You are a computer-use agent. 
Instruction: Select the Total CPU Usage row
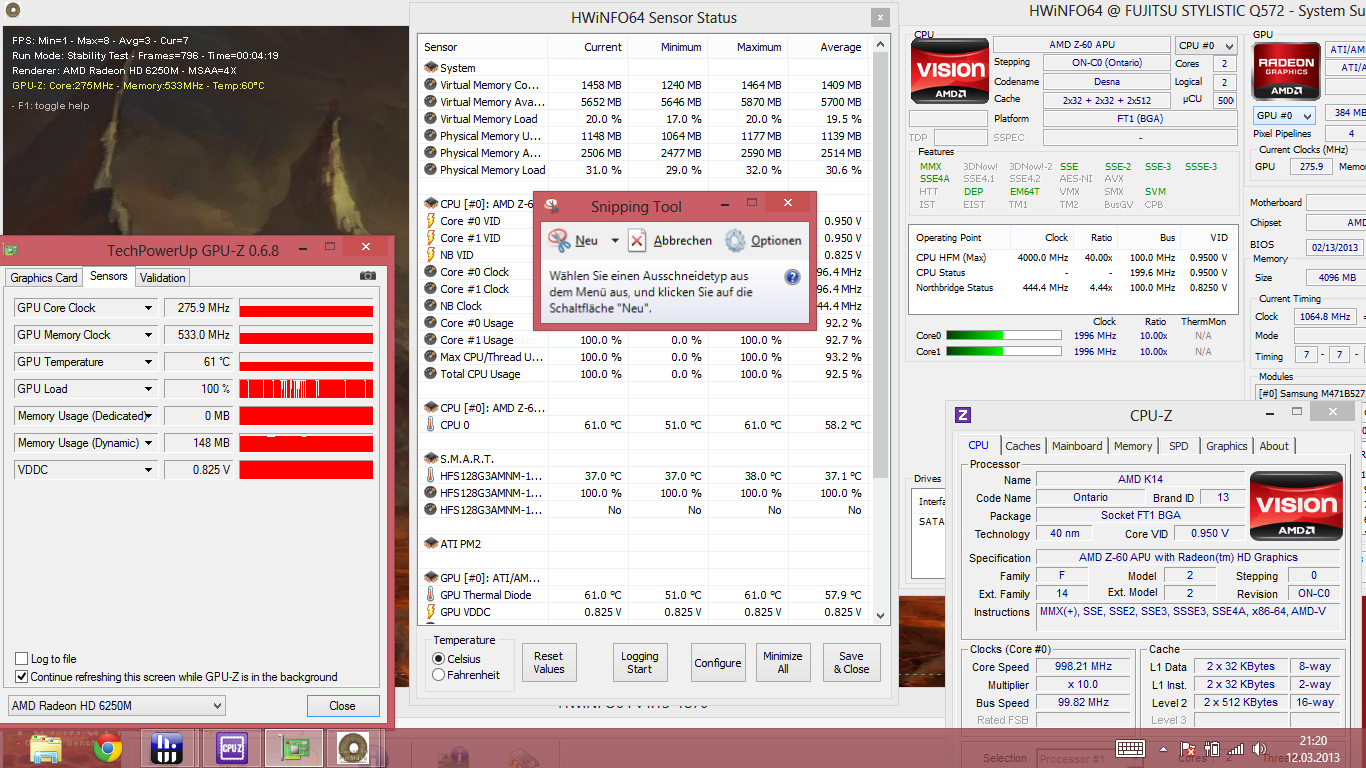pyautogui.click(x=643, y=374)
